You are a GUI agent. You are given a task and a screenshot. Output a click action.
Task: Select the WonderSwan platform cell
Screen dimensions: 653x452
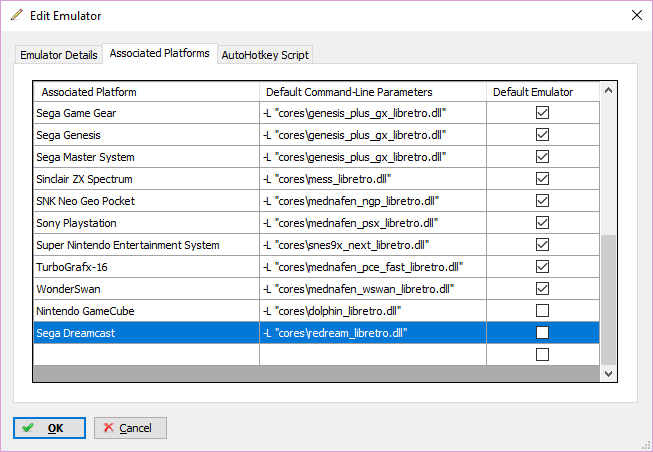[146, 289]
